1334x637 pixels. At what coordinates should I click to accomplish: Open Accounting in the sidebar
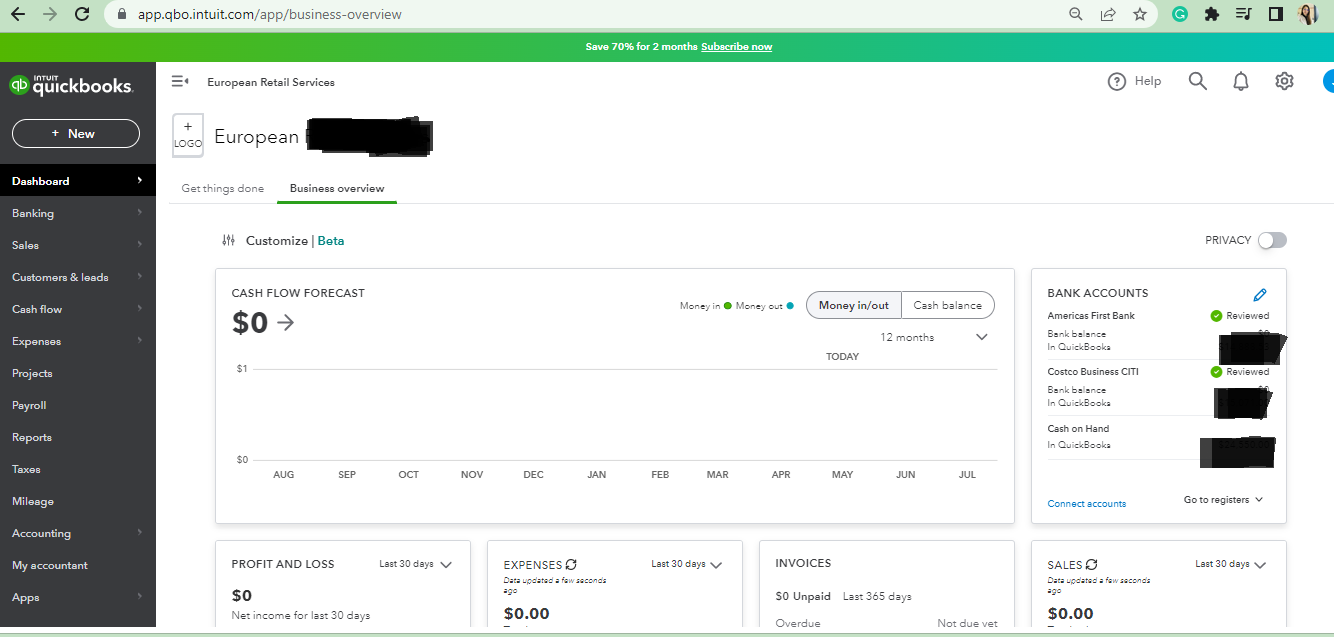[x=78, y=533]
